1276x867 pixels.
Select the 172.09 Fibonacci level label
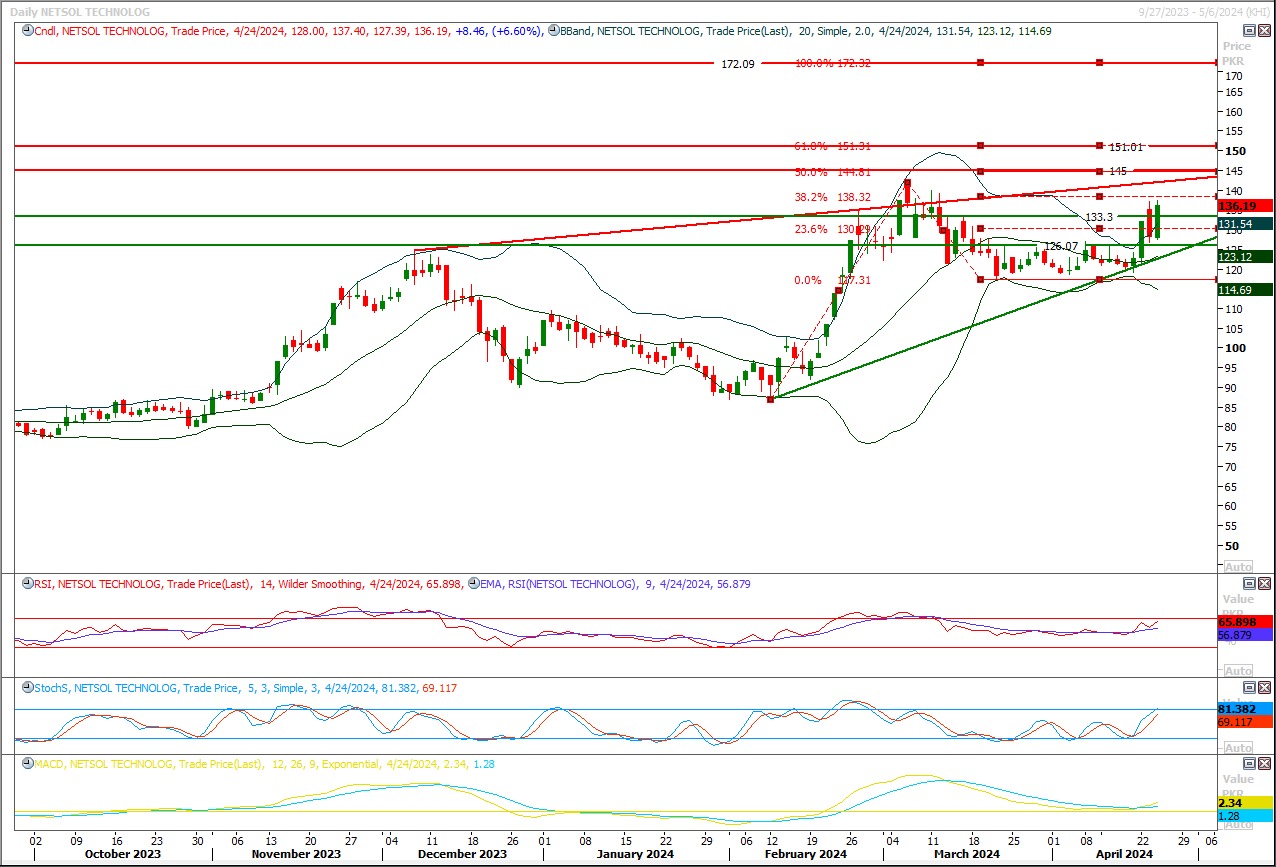[738, 64]
